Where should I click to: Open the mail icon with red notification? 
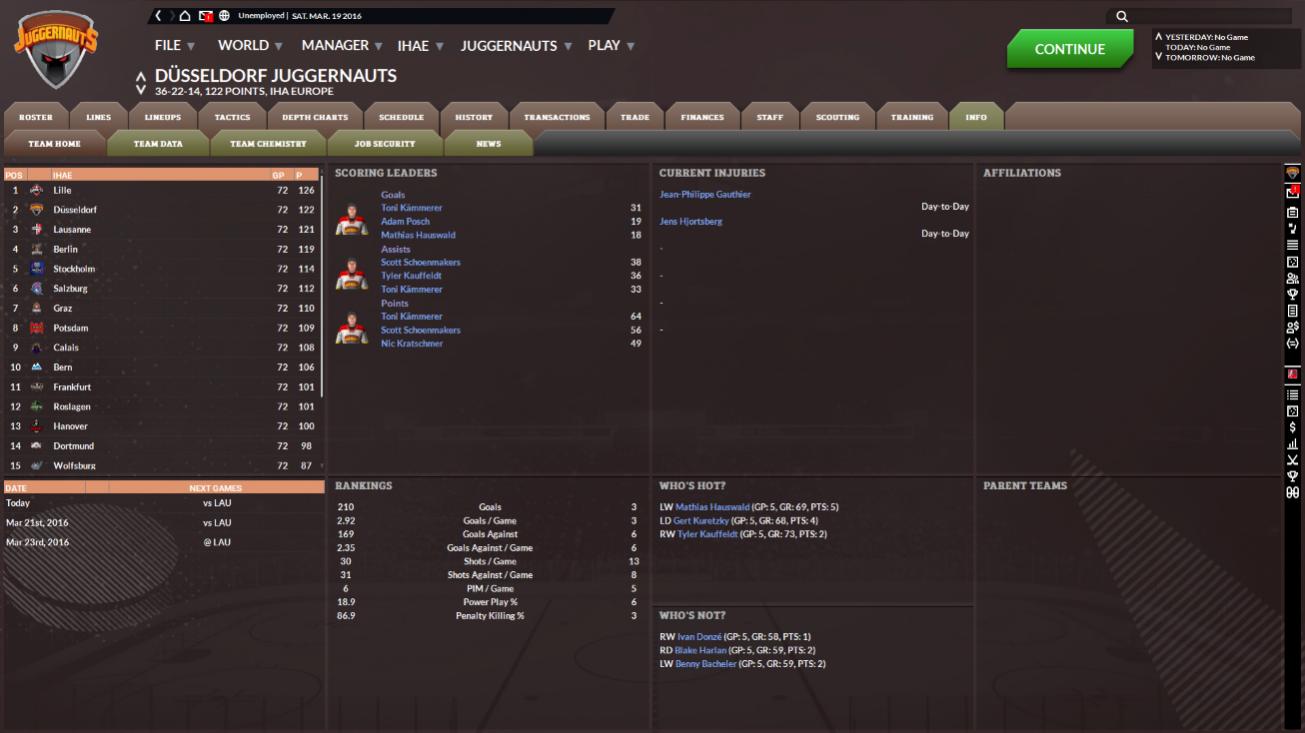pos(205,16)
